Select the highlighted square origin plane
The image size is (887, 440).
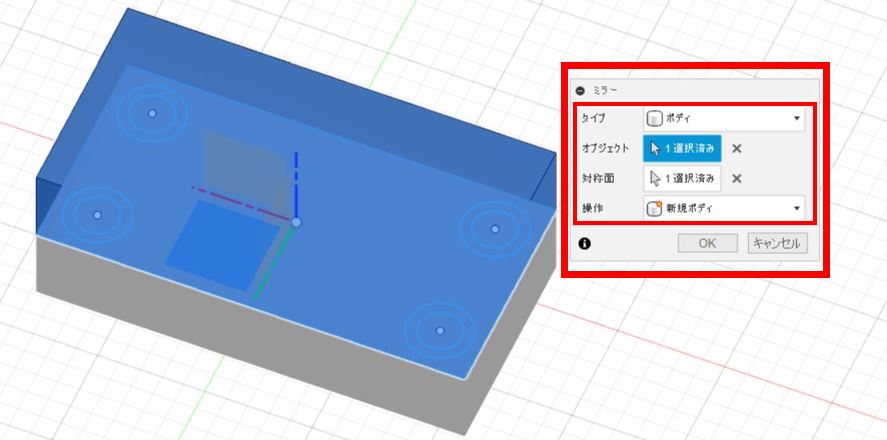click(x=222, y=244)
